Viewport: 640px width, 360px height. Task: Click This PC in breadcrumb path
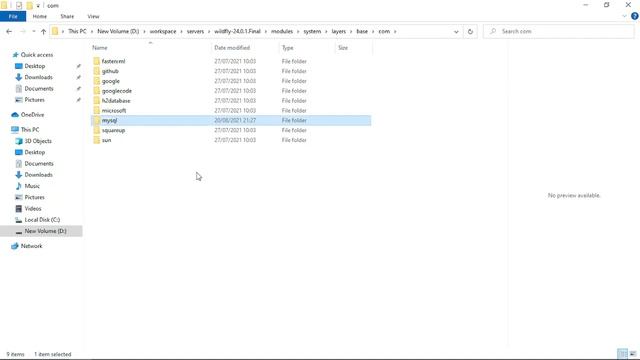[x=77, y=31]
